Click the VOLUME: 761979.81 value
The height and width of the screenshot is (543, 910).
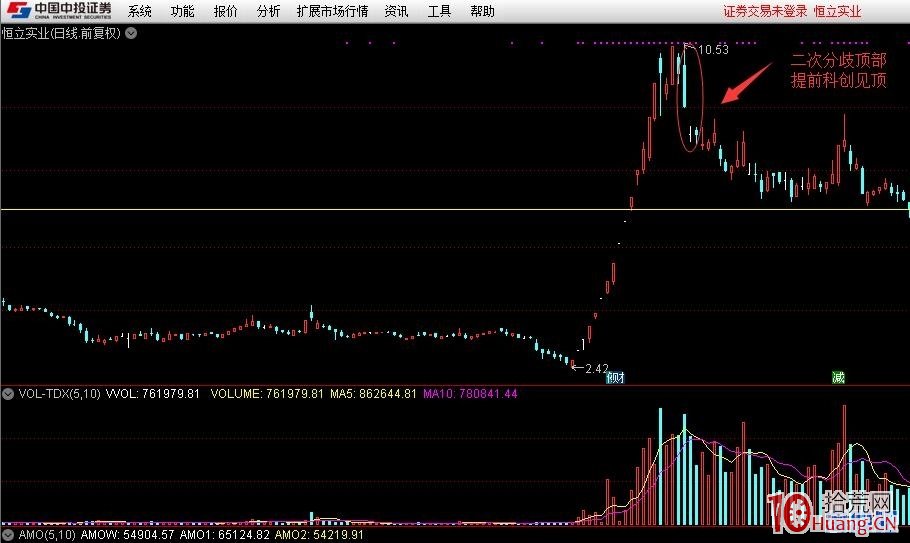click(267, 394)
